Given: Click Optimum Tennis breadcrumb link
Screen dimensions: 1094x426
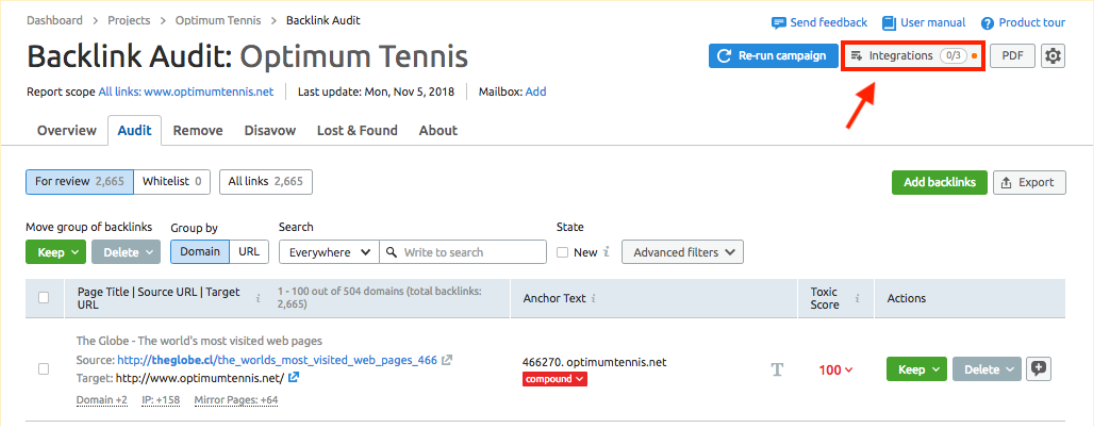Looking at the screenshot, I should [218, 20].
